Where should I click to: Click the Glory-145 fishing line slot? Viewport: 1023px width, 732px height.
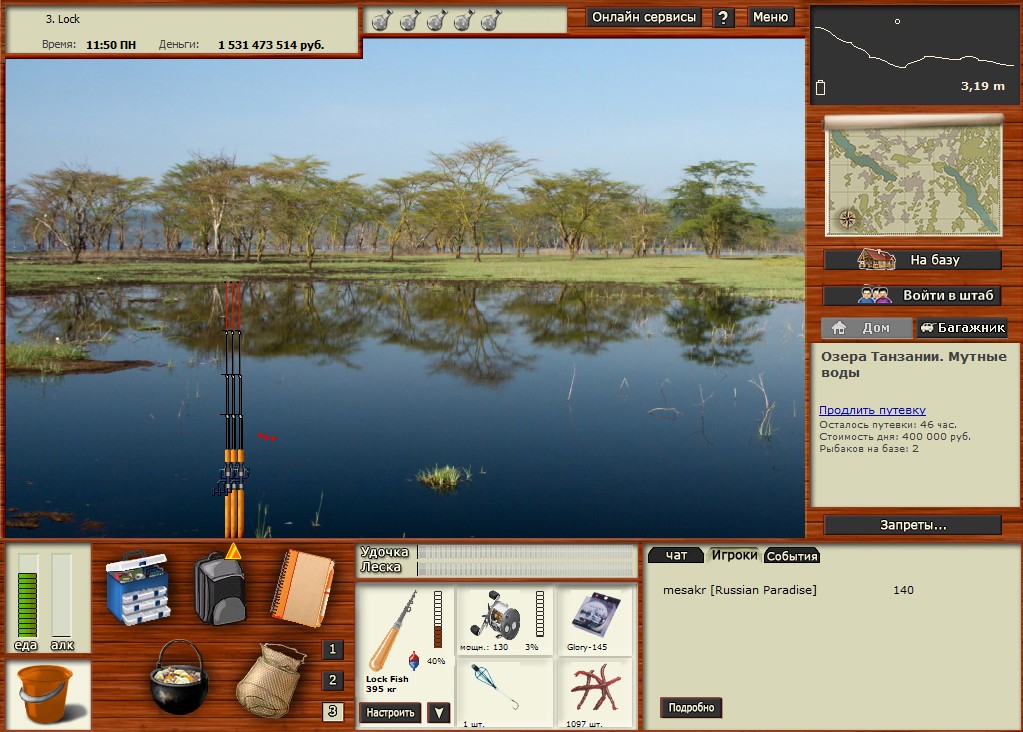point(595,620)
